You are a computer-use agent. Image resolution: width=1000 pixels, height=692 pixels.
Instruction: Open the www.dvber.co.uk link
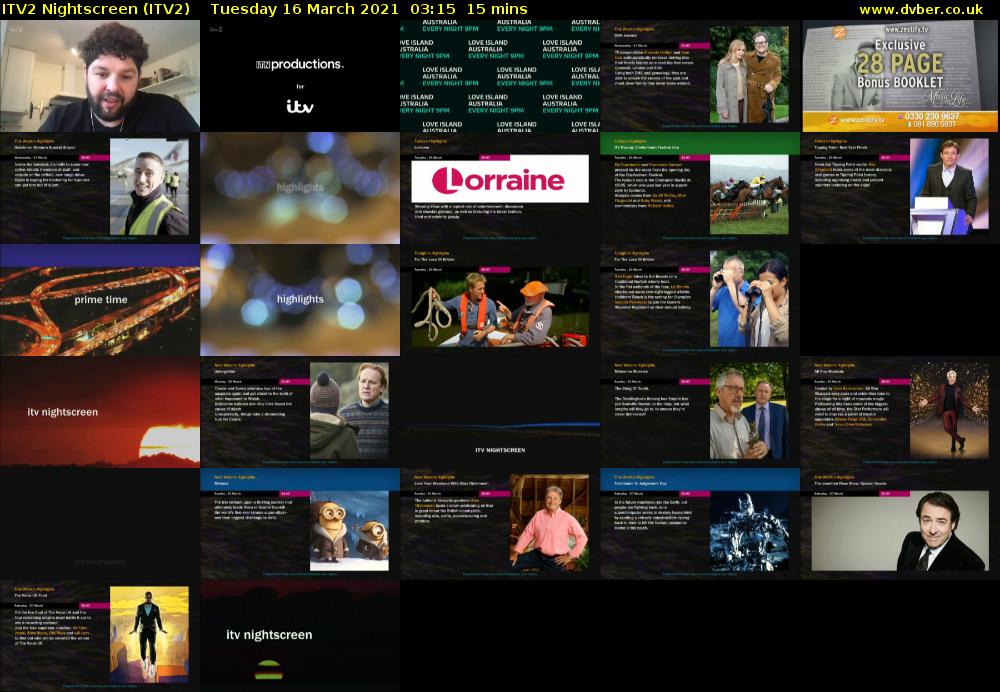pos(920,9)
